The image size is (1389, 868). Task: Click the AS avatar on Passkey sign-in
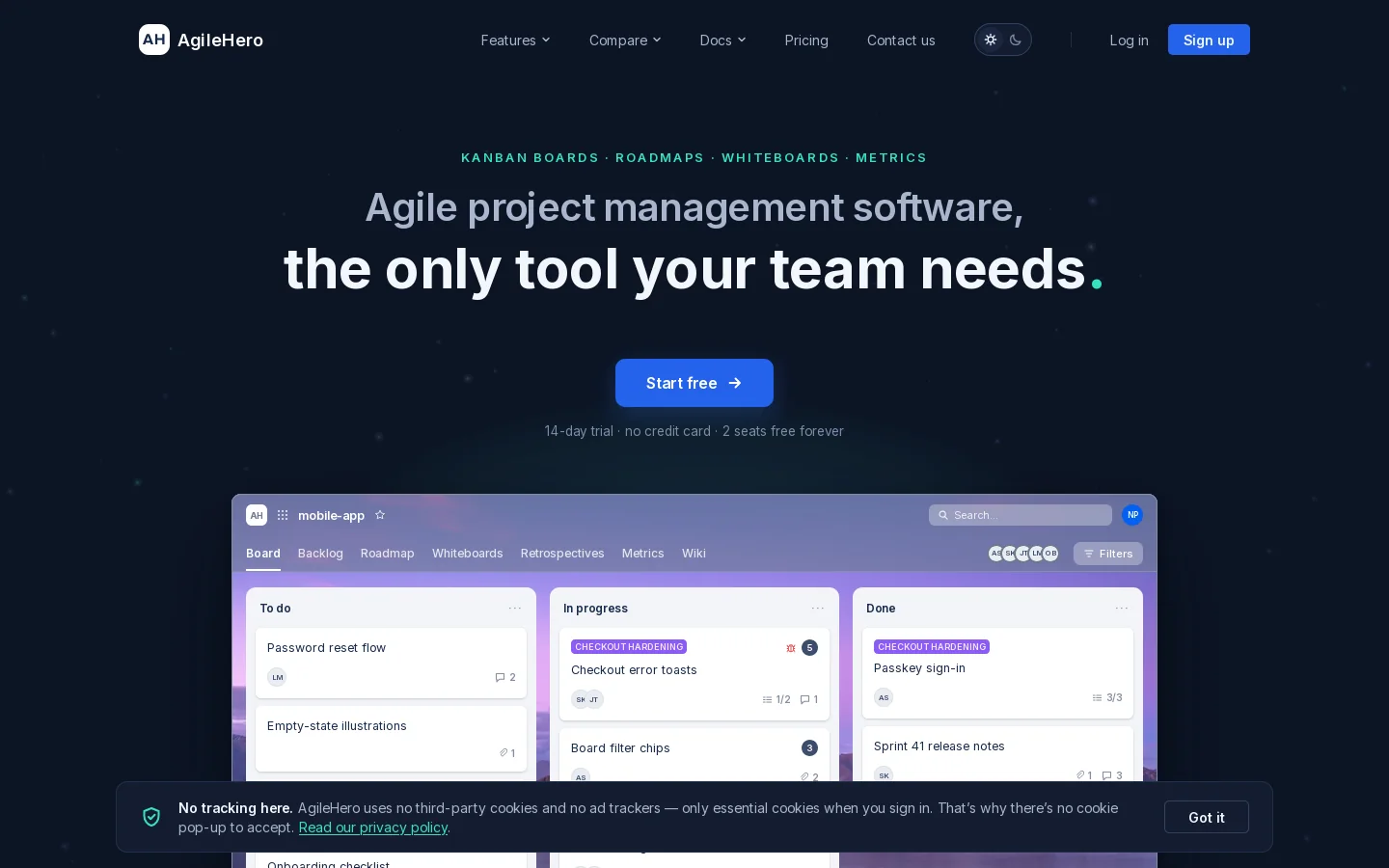pyautogui.click(x=884, y=697)
